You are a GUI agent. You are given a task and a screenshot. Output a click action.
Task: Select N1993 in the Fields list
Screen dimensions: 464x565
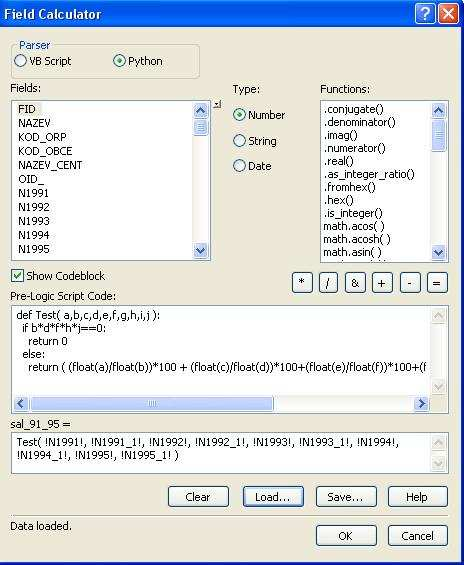point(34,221)
